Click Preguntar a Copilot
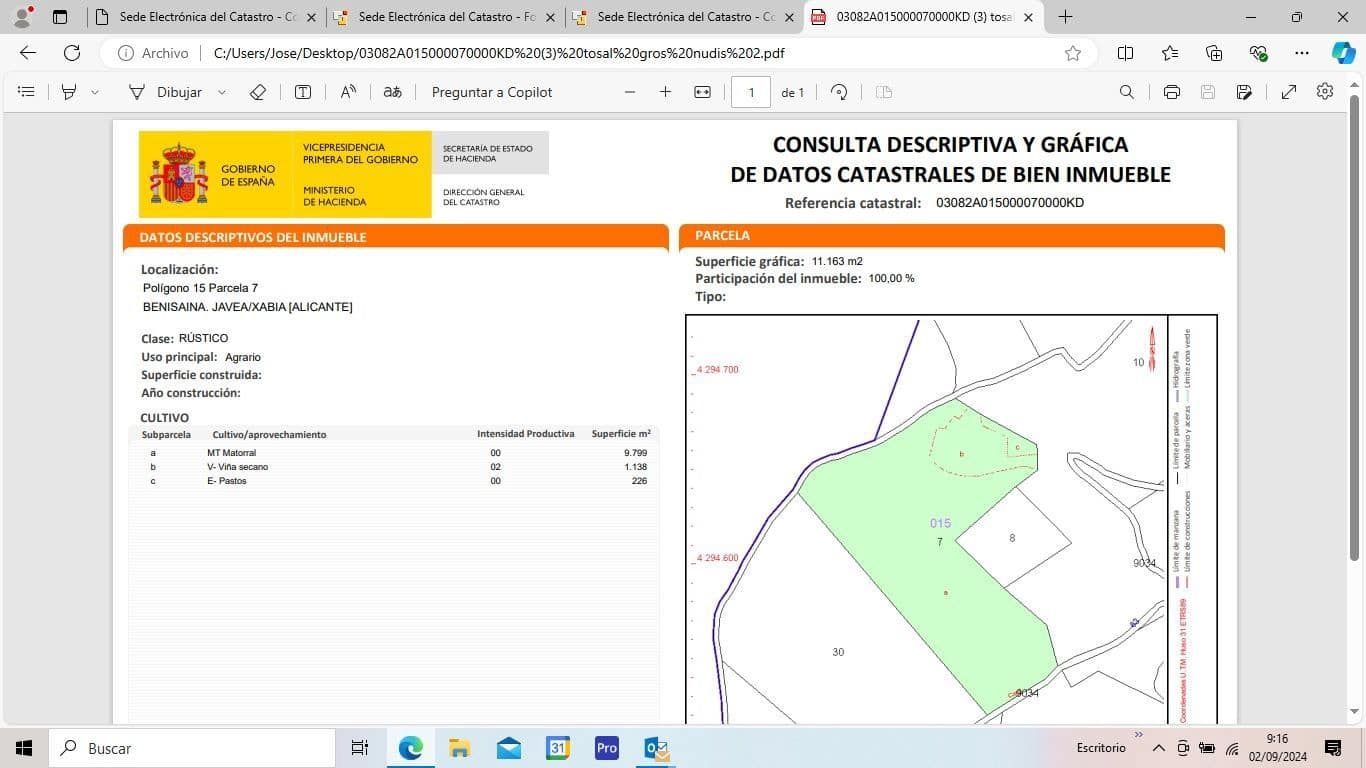 [x=491, y=92]
